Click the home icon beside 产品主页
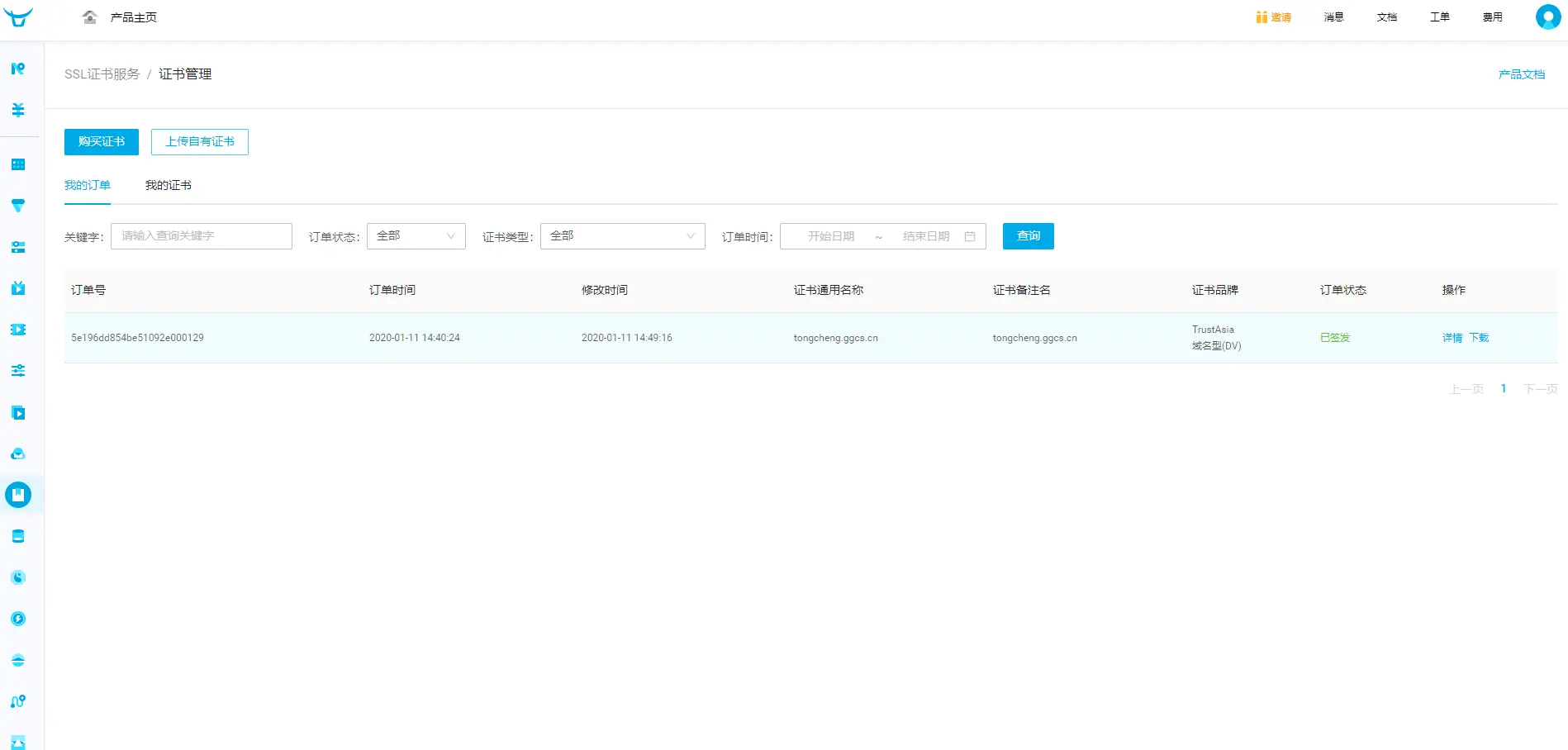 pyautogui.click(x=90, y=17)
